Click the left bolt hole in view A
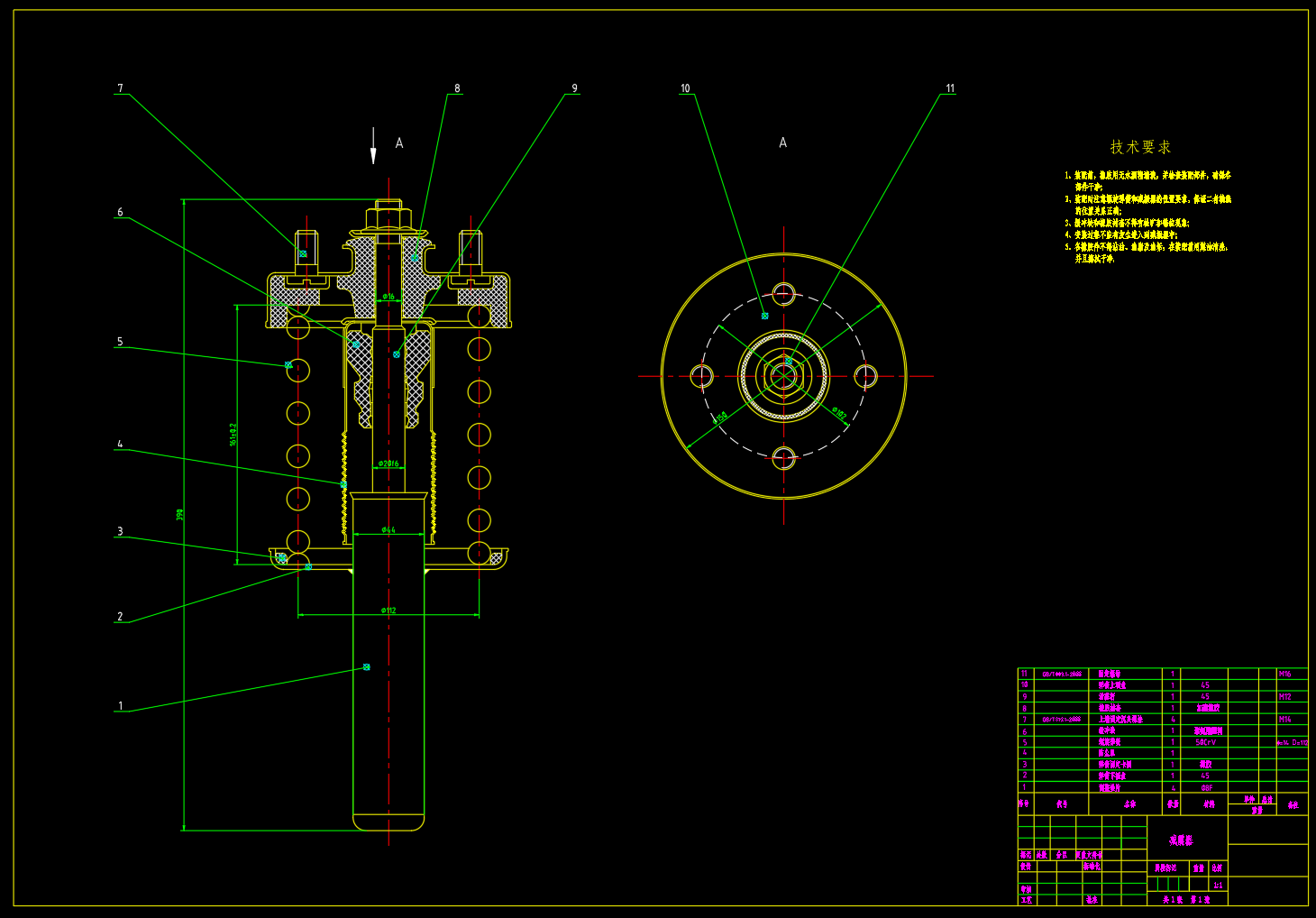The height and width of the screenshot is (918, 1316). click(x=701, y=376)
